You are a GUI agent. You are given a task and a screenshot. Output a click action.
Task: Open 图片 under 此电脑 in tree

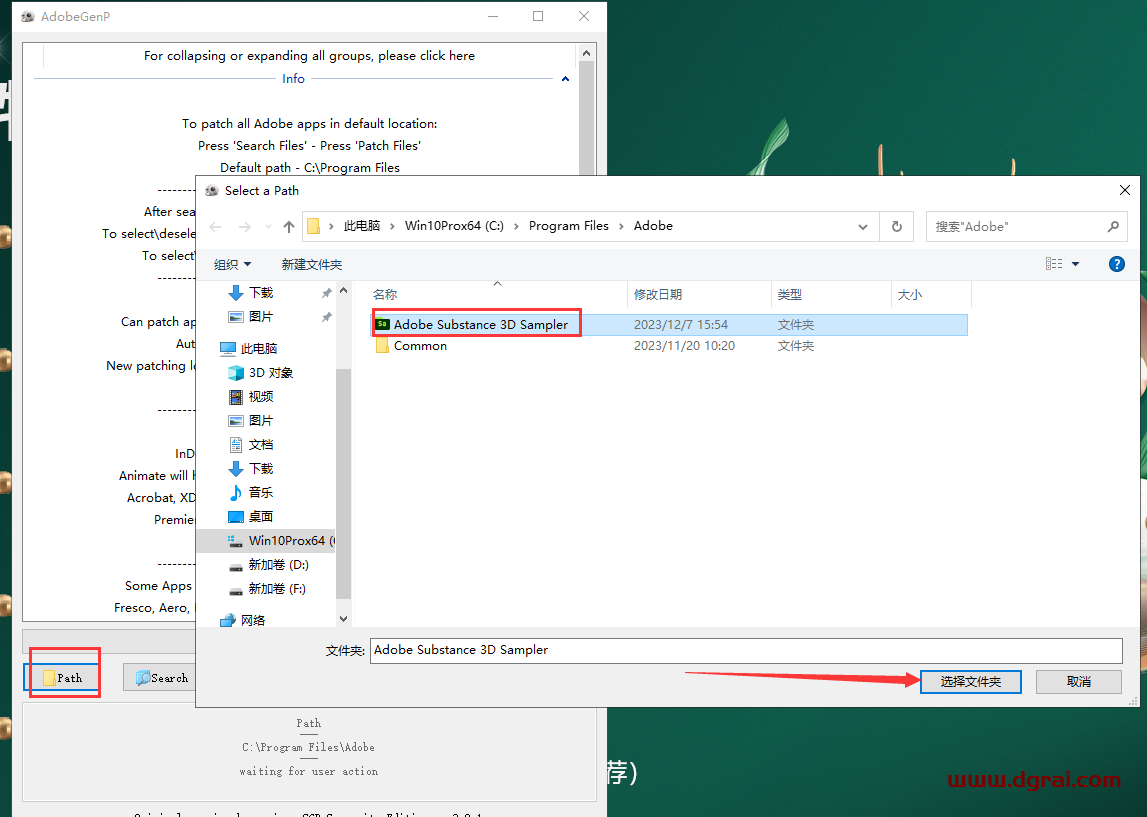(260, 421)
